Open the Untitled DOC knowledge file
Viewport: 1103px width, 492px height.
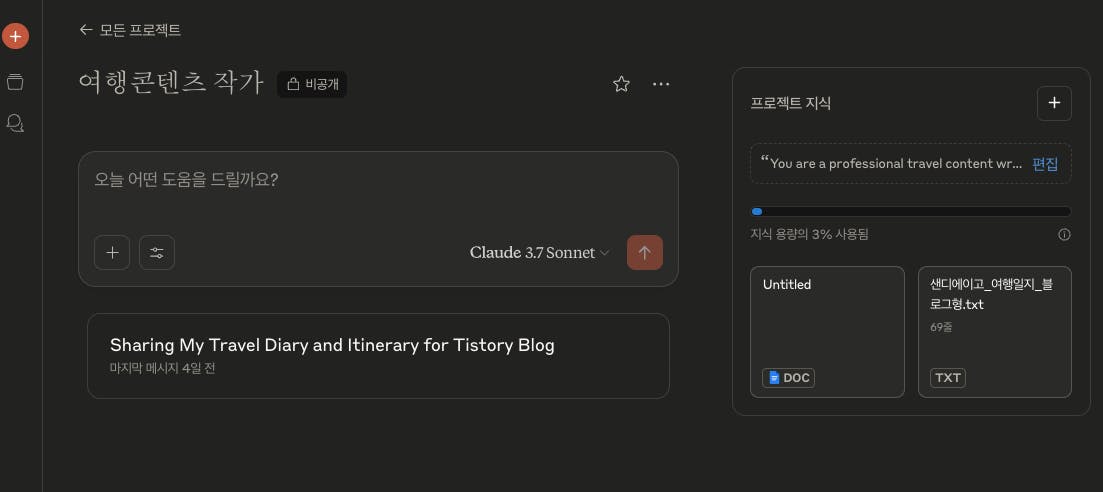[827, 331]
